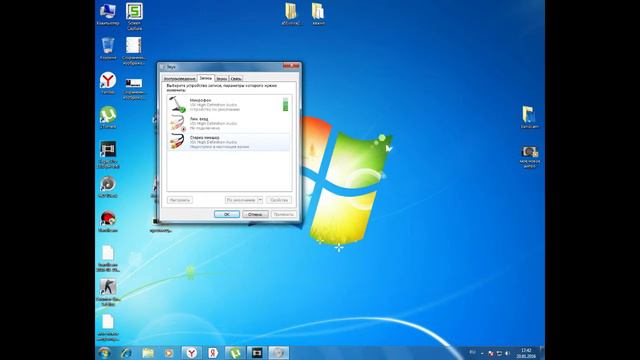Viewport: 640px width, 360px height.
Task: Open the second yellow folder at desktop top
Action: pyautogui.click(x=318, y=14)
